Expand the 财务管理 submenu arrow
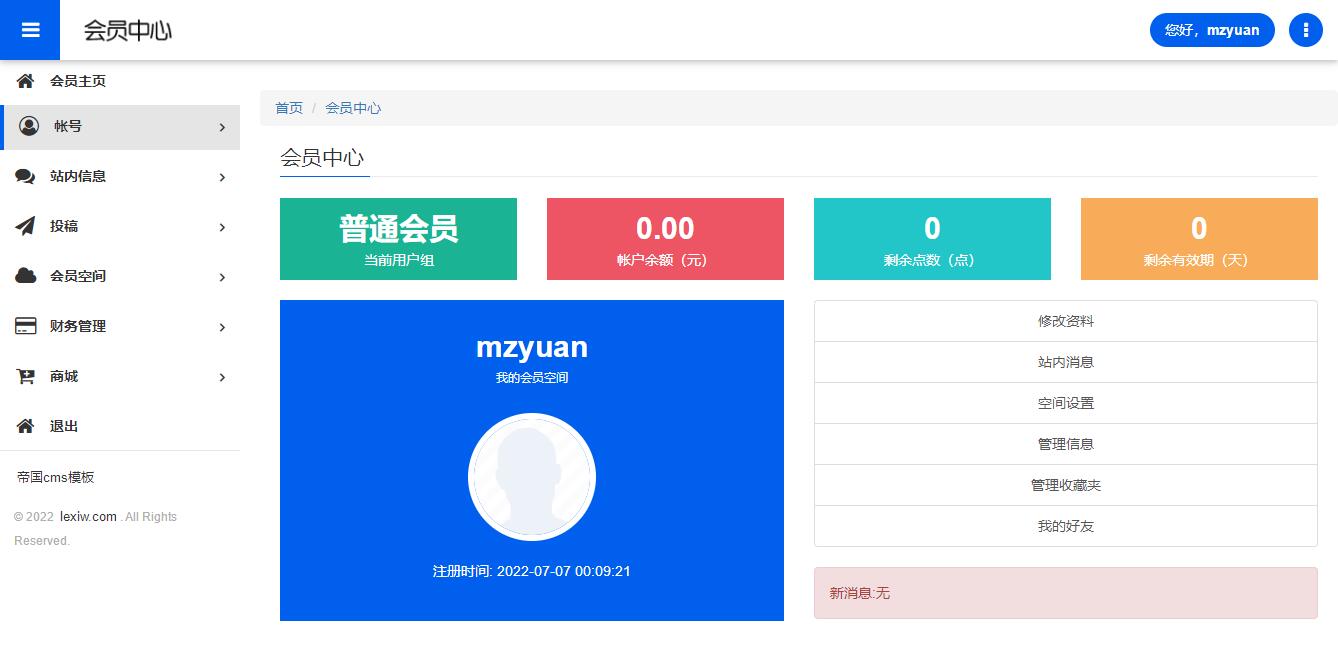 (x=222, y=327)
